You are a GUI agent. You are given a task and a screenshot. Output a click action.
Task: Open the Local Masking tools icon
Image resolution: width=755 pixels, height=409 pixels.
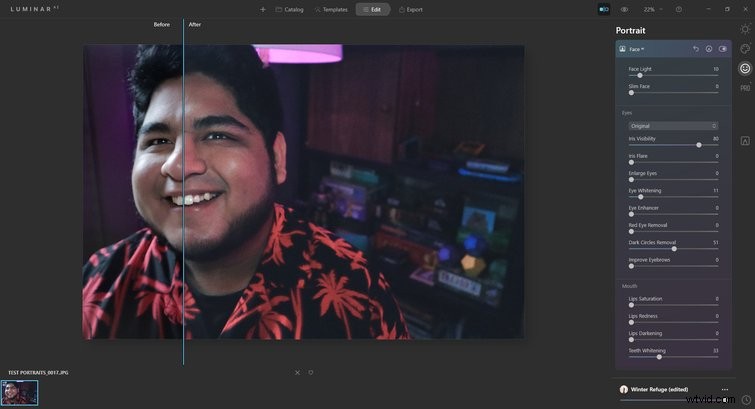pyautogui.click(x=745, y=141)
